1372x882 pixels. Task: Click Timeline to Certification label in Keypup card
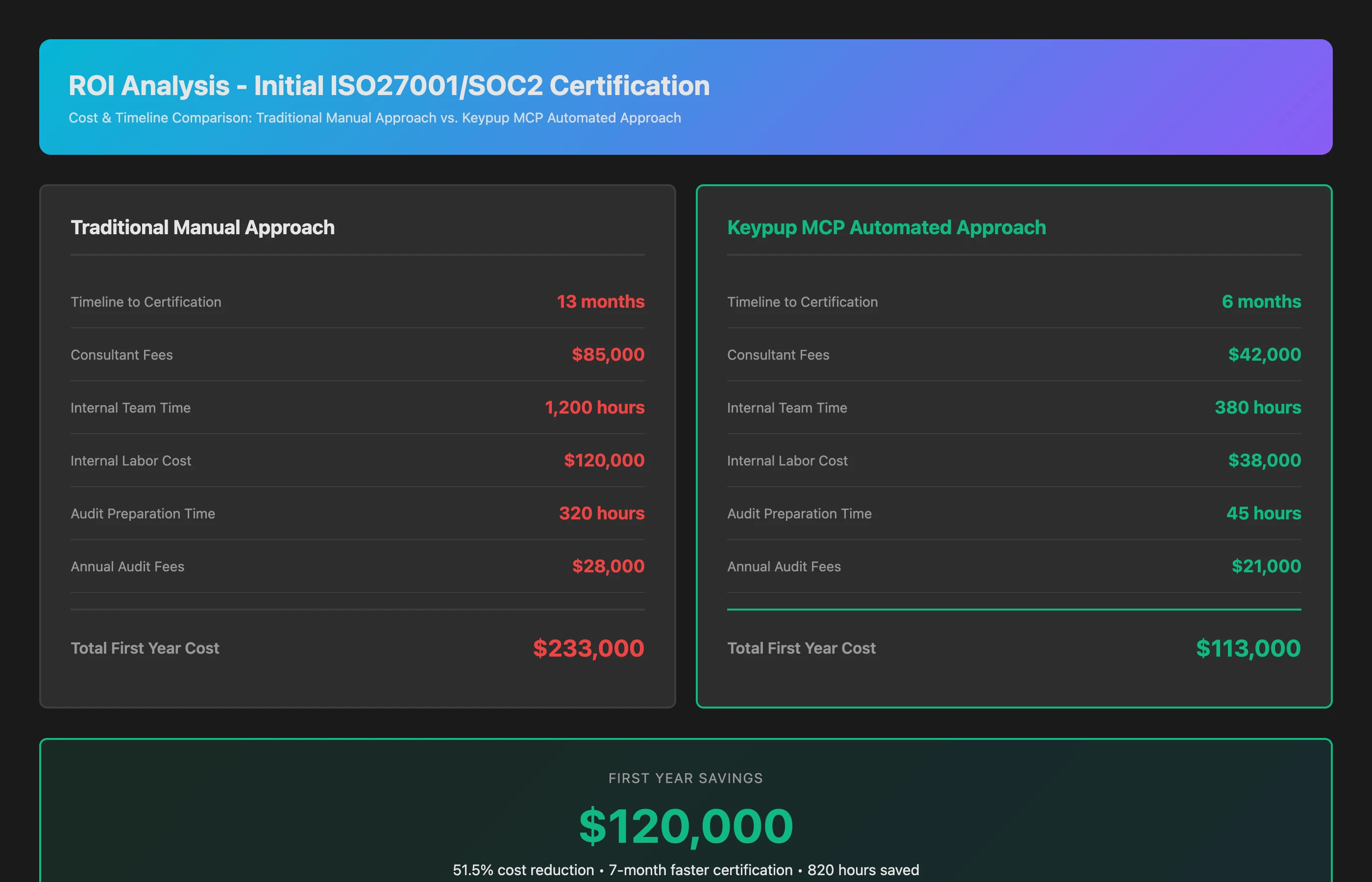tap(802, 302)
